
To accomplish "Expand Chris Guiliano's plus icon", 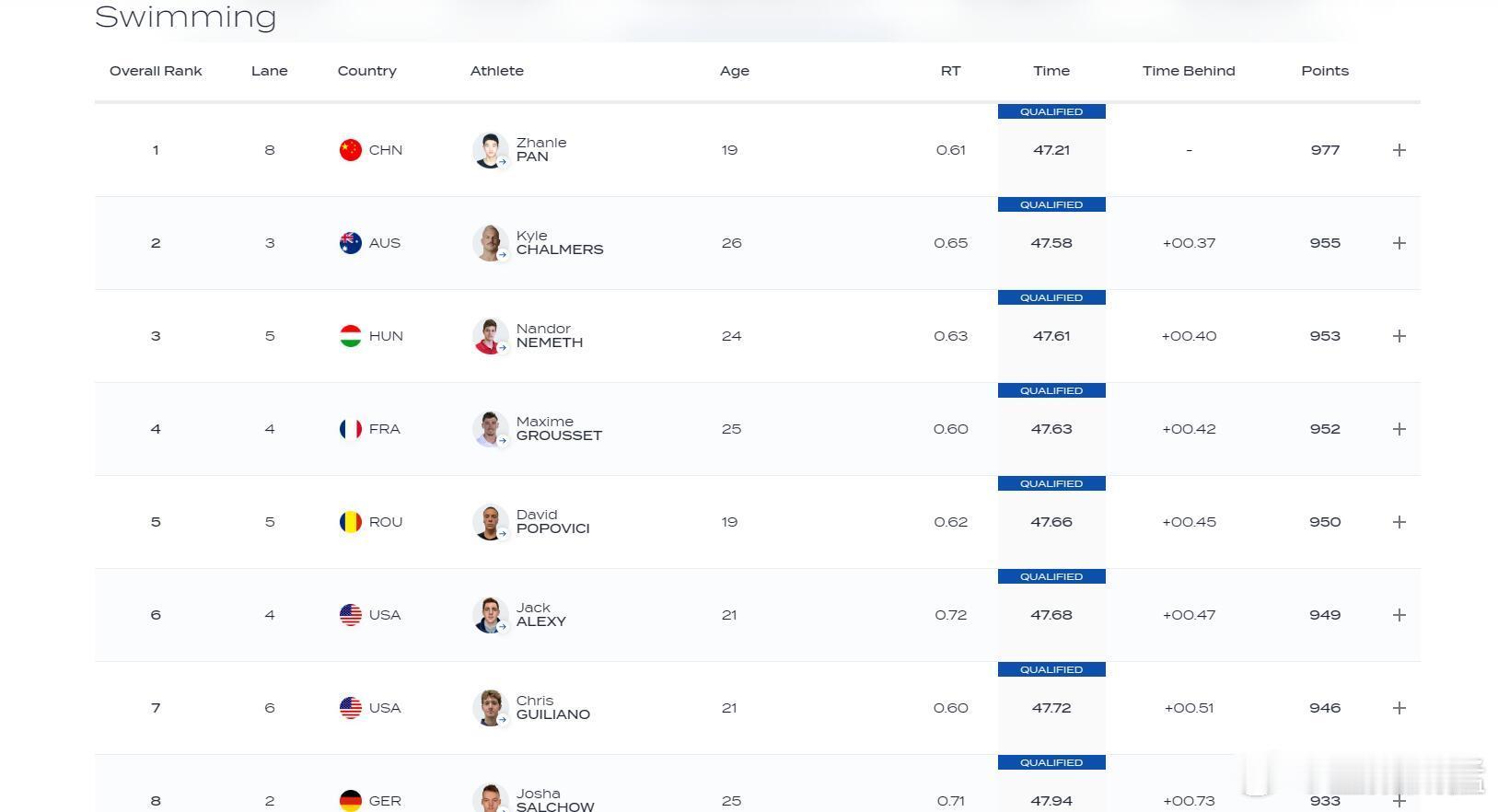I will tap(1399, 708).
